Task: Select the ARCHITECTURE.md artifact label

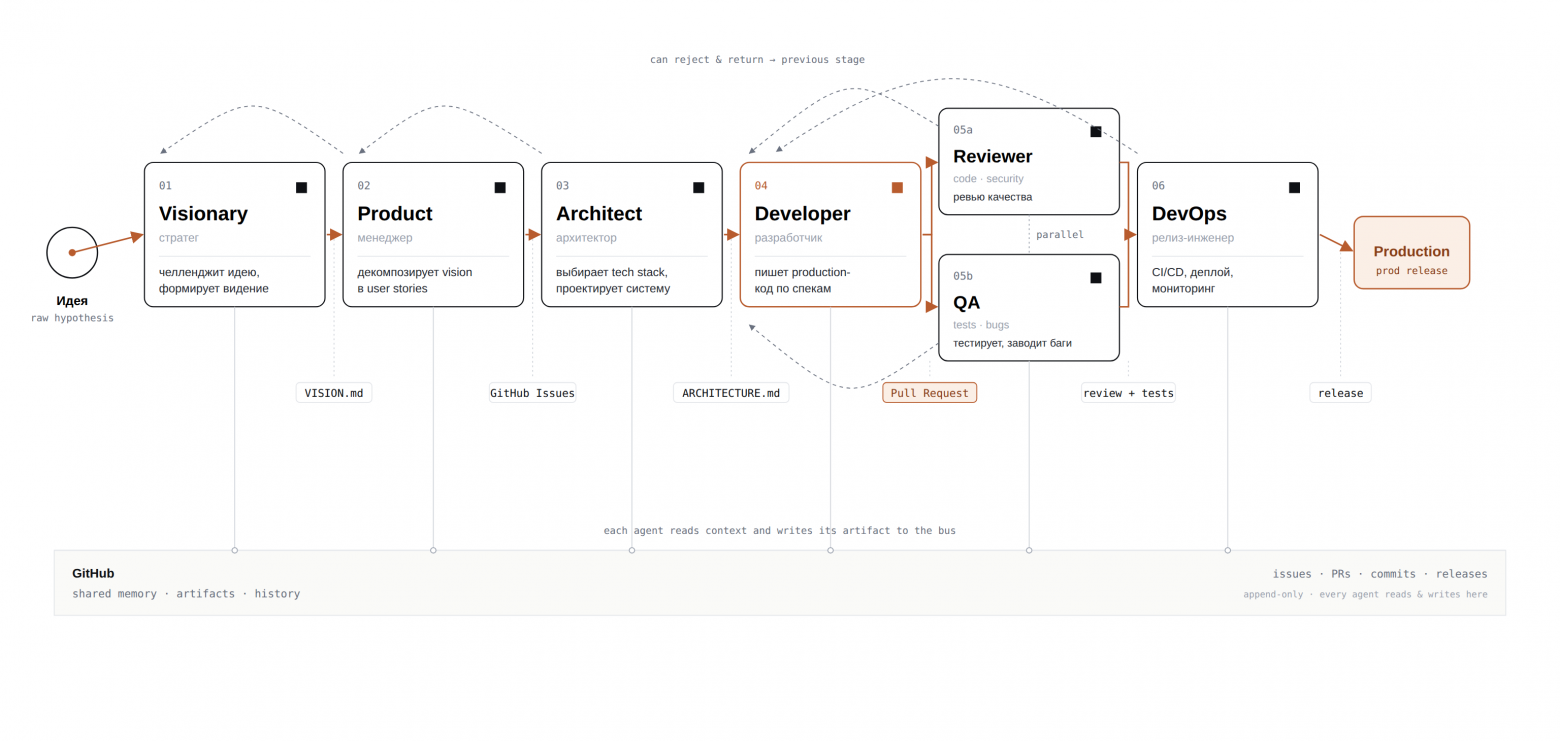Action: pos(730,393)
